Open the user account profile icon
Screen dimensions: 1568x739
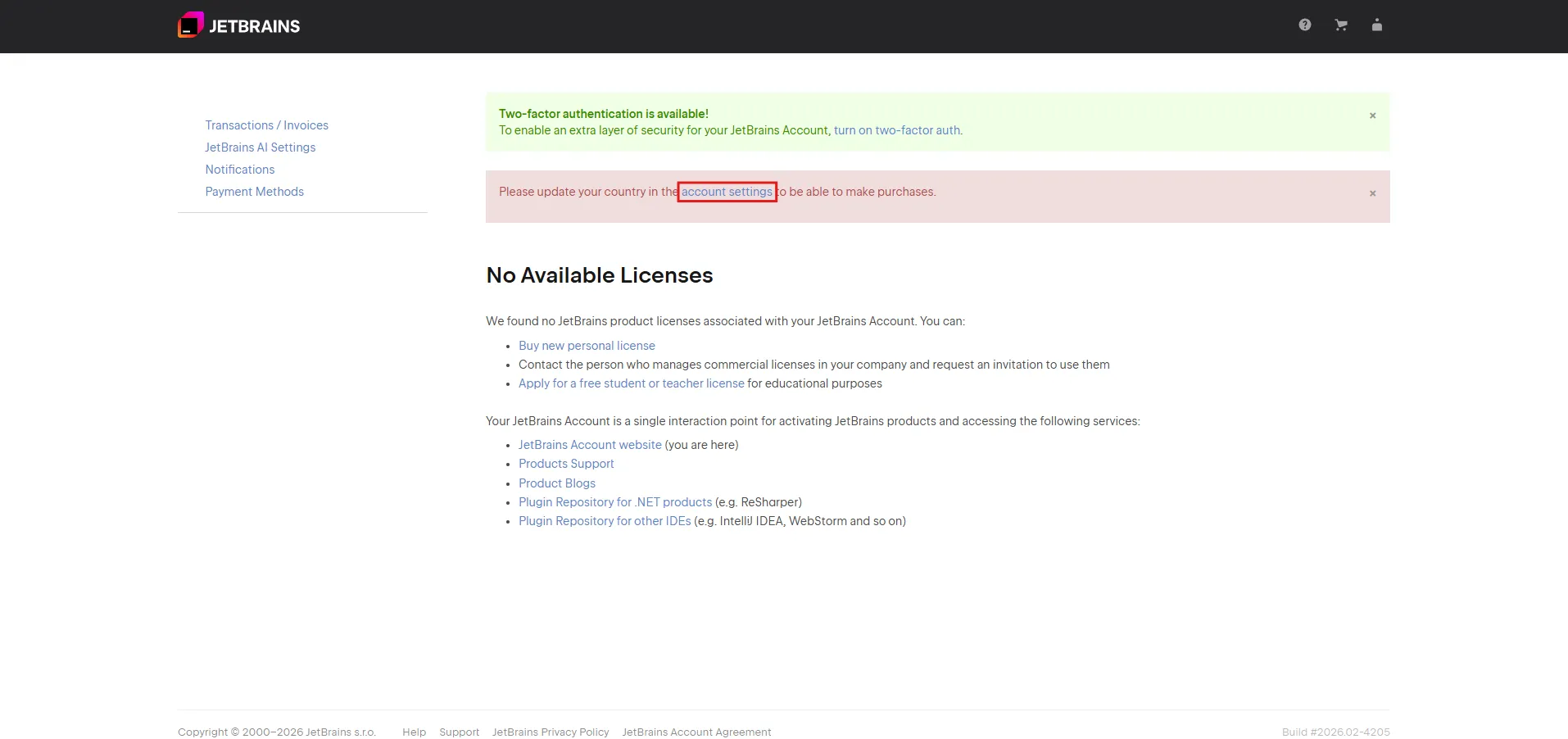tap(1377, 25)
